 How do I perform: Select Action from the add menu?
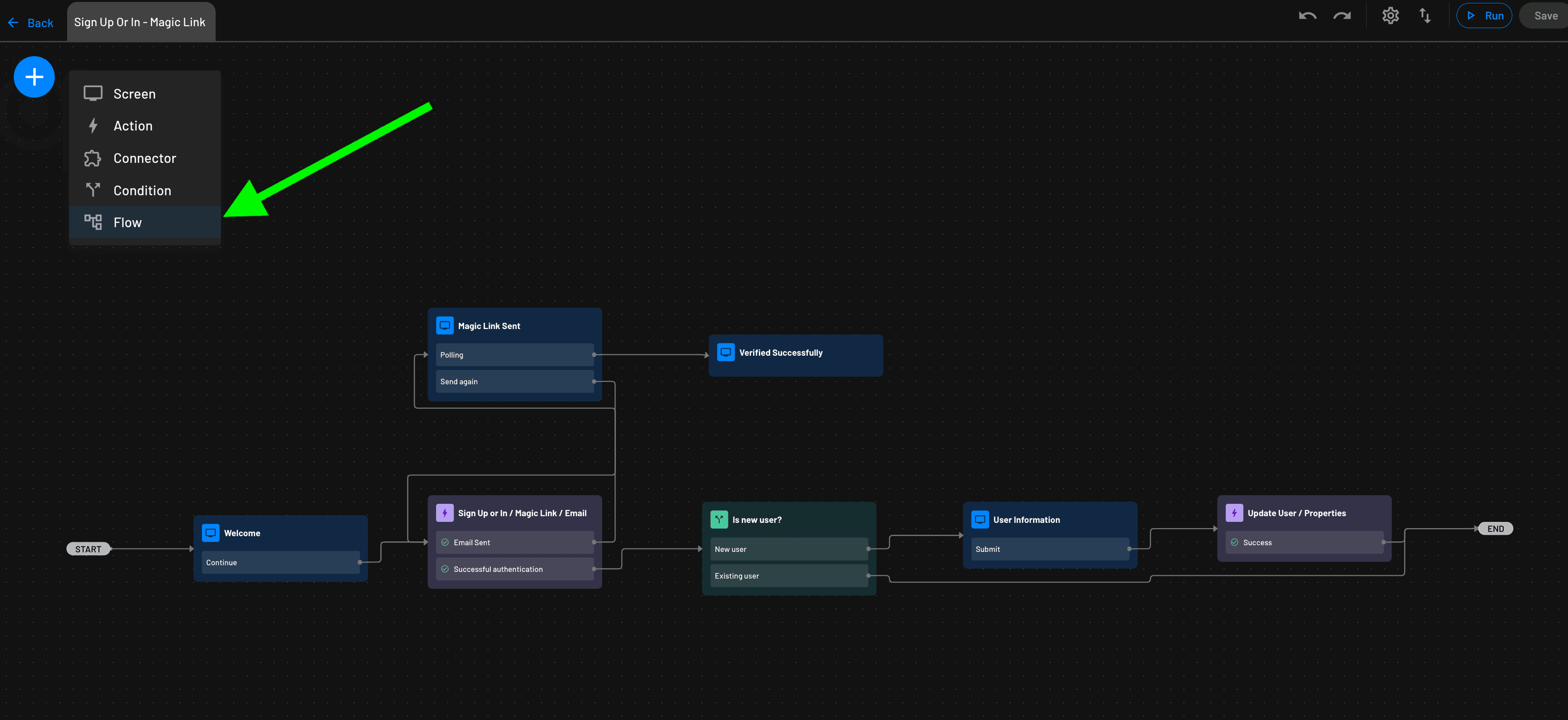pyautogui.click(x=133, y=126)
